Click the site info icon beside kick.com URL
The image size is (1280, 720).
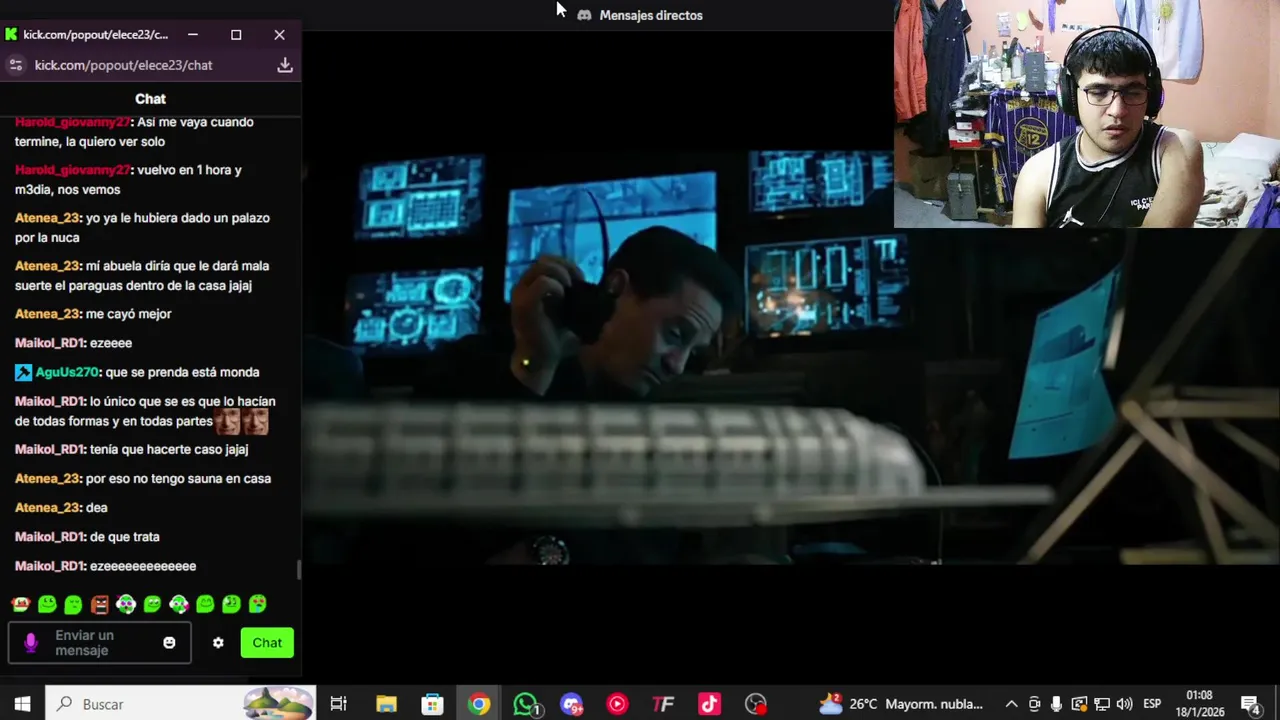(x=14, y=65)
